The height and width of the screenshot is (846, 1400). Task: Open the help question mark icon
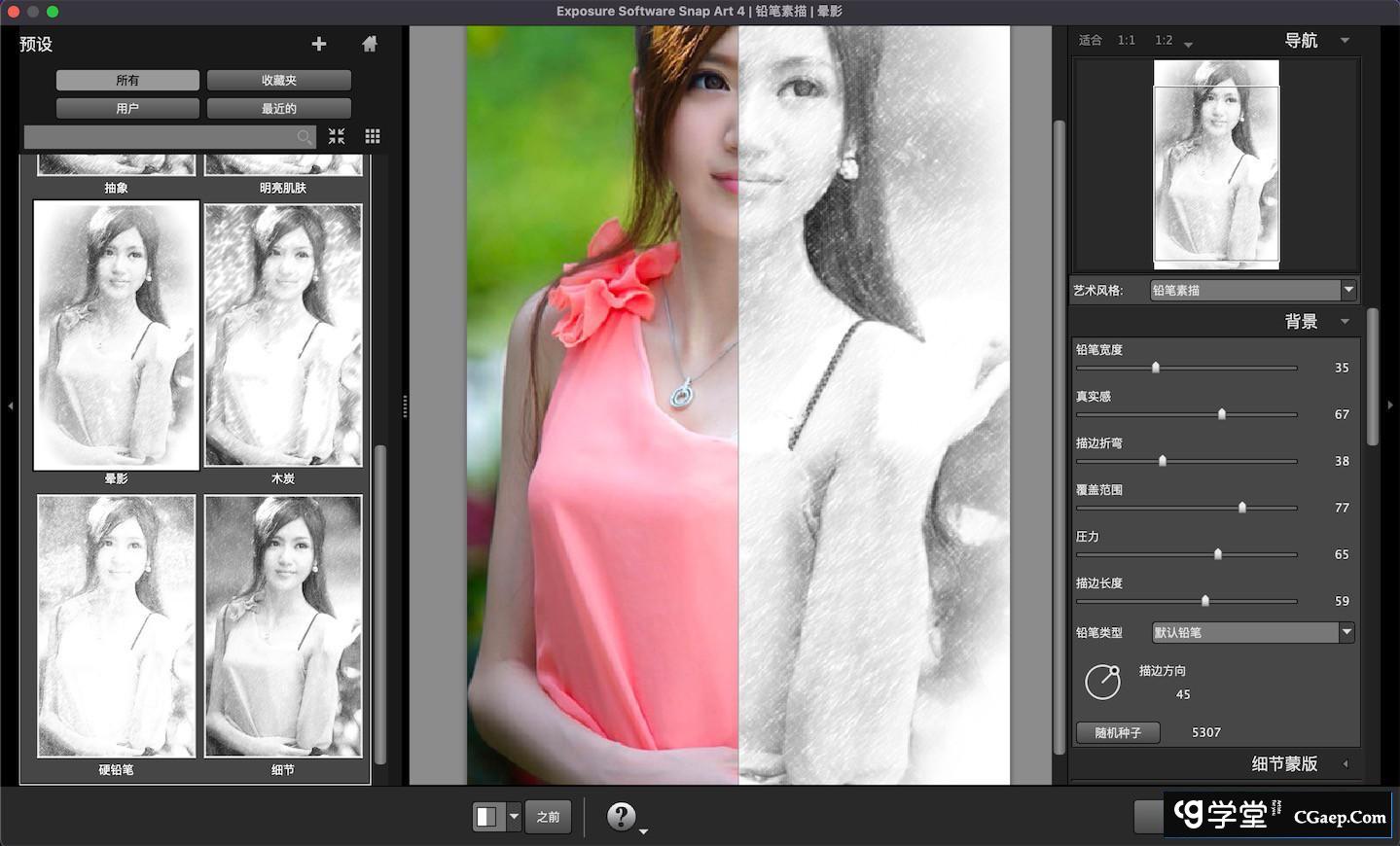point(621,816)
